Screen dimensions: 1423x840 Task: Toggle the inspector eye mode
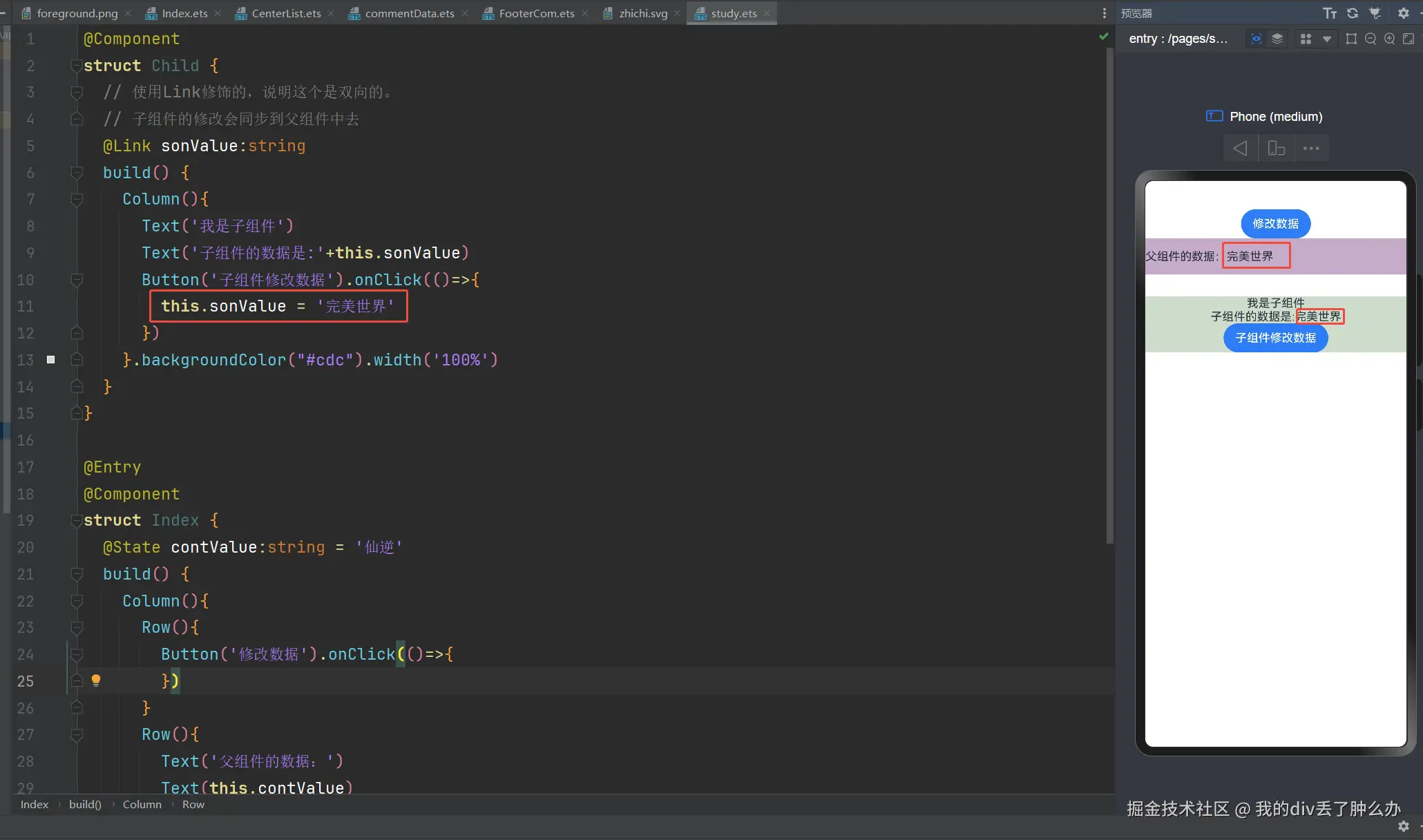1257,39
